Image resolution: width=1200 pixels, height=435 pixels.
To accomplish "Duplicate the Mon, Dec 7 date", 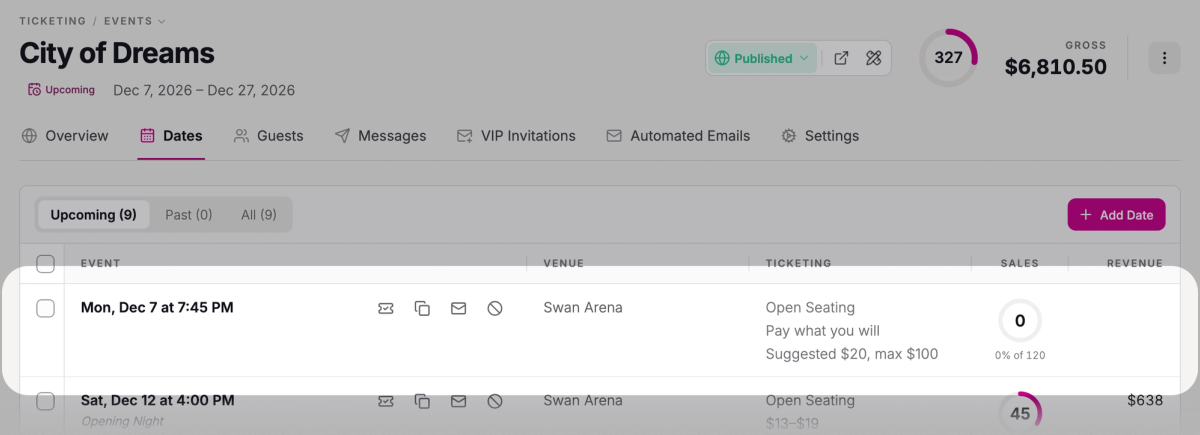I will pyautogui.click(x=422, y=308).
